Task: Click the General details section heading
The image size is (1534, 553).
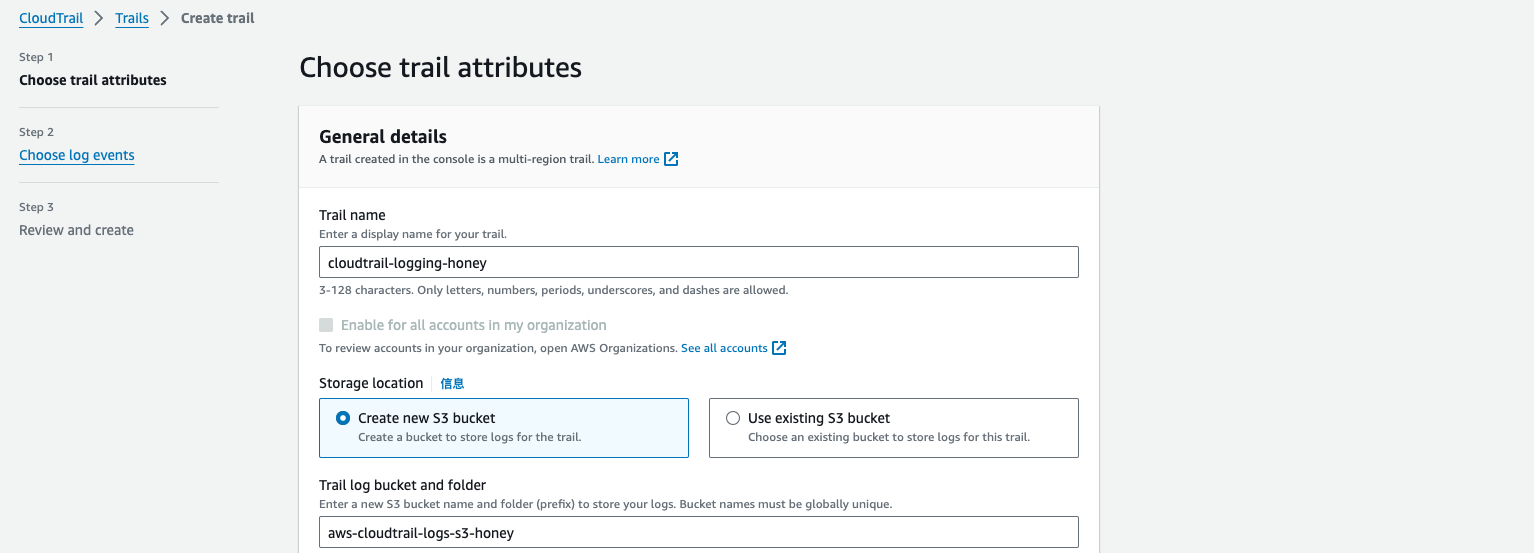Action: (383, 137)
